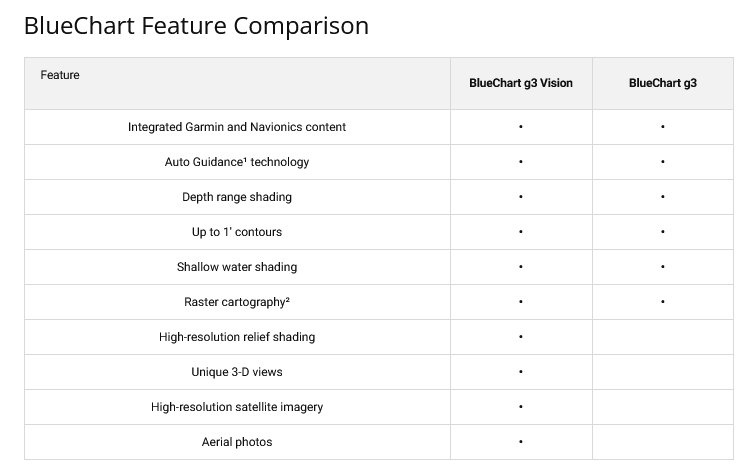The image size is (746, 474).
Task: Click the BlueChart g3 column header
Action: (x=662, y=83)
